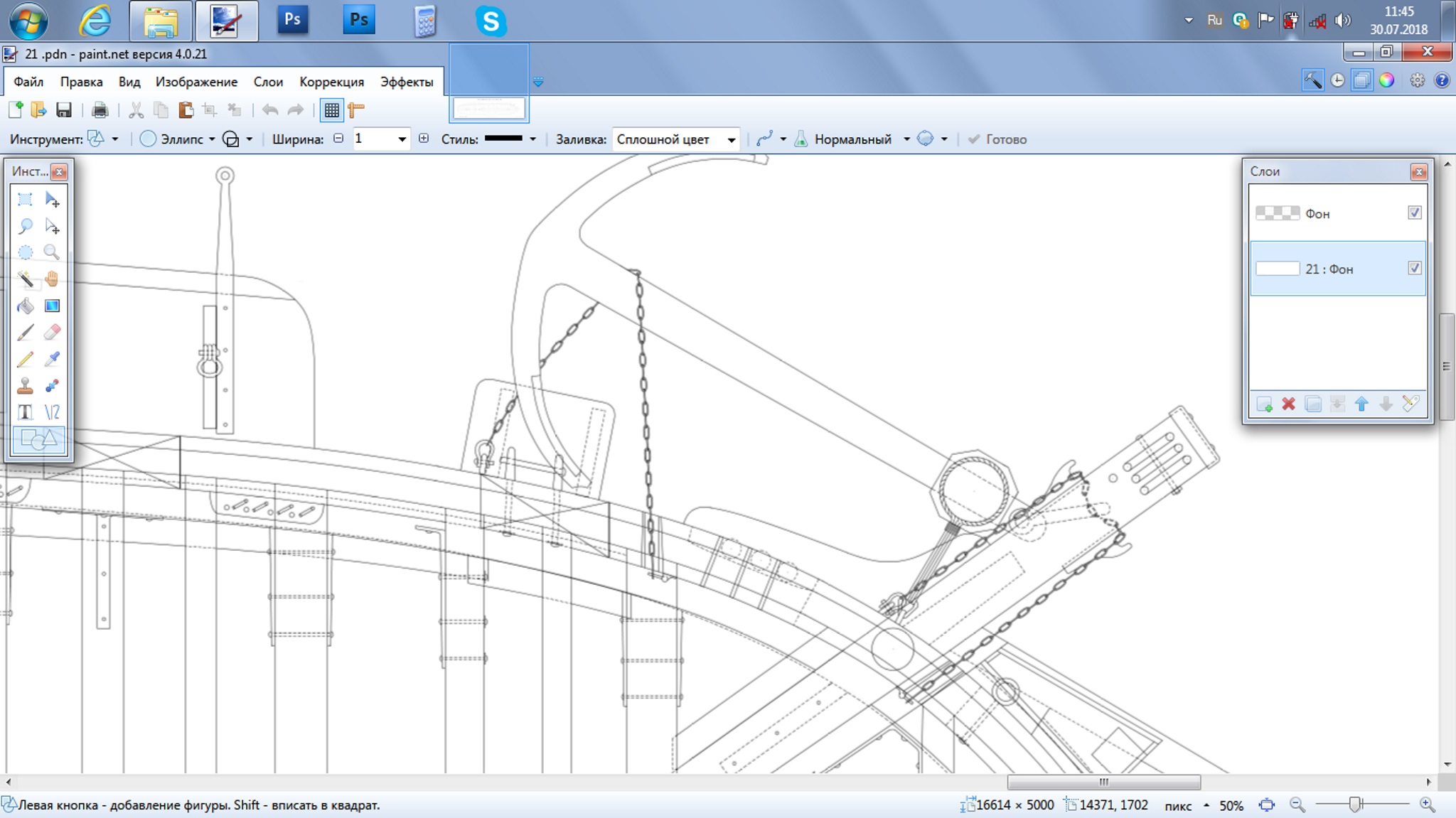Click the Print toolbar icon
The height and width of the screenshot is (818, 1456).
pos(100,109)
